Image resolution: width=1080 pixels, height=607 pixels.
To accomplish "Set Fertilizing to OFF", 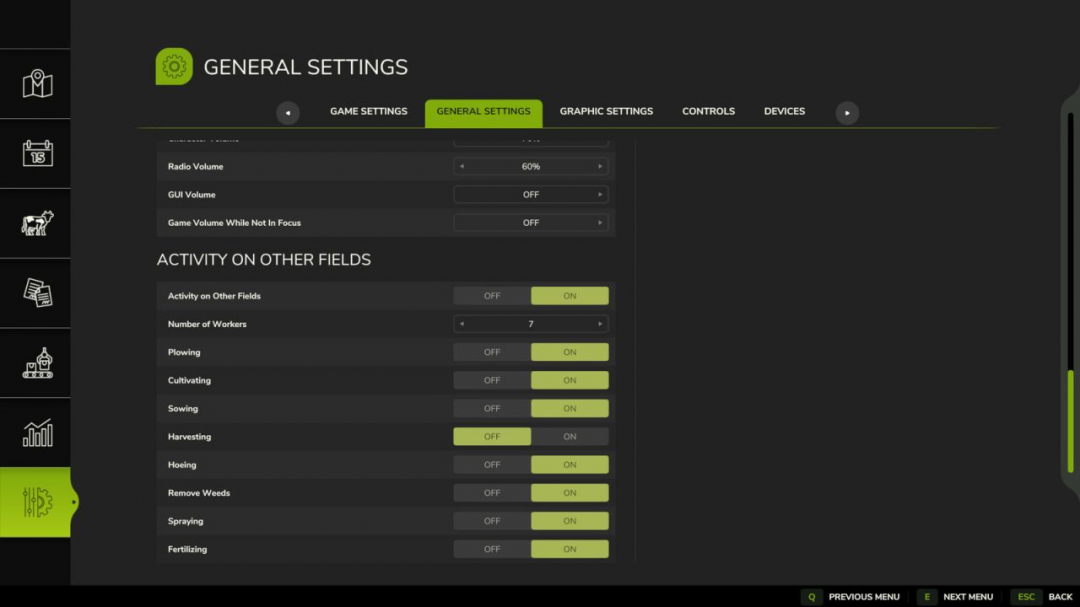I will [x=492, y=549].
